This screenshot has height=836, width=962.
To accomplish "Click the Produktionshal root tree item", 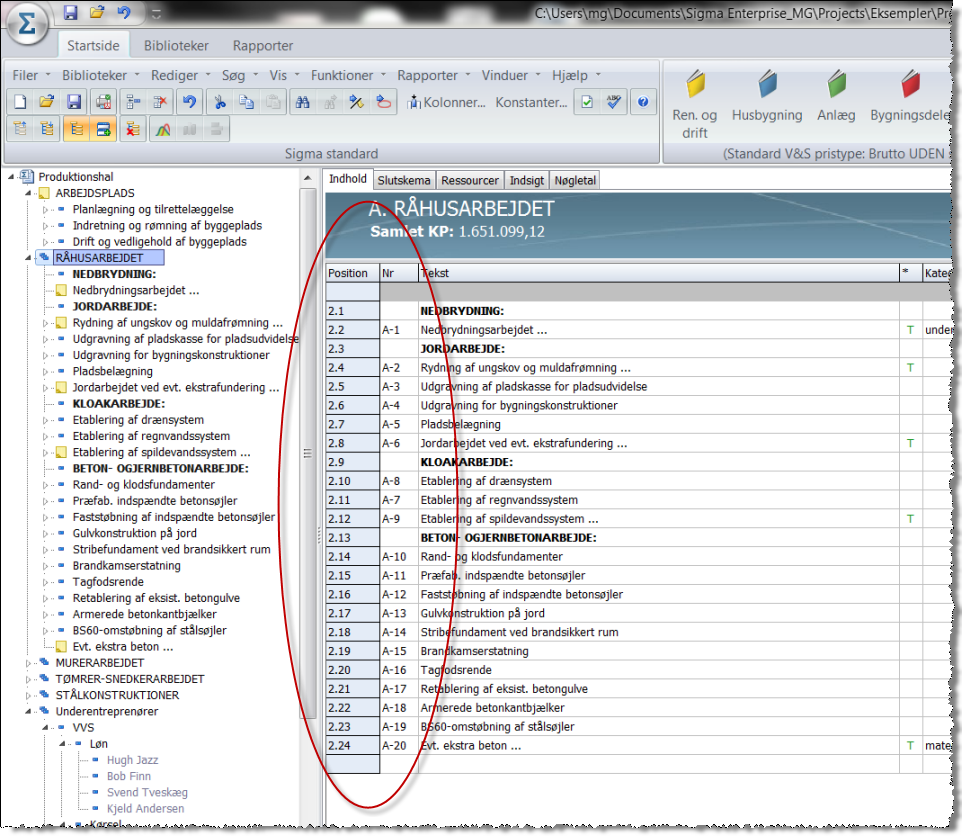I will pyautogui.click(x=76, y=177).
